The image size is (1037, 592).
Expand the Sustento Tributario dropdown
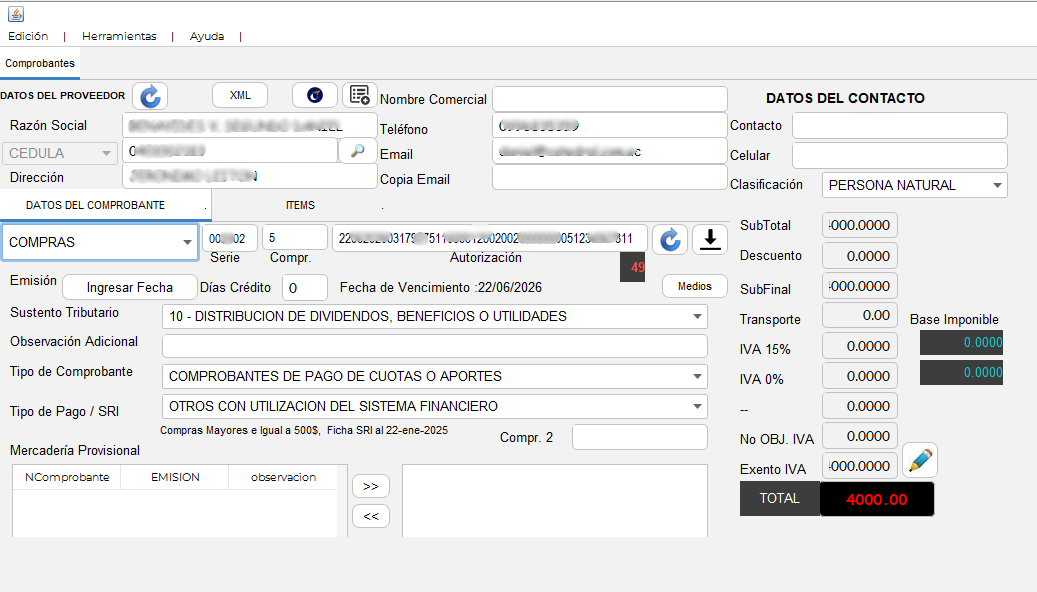[x=435, y=316]
